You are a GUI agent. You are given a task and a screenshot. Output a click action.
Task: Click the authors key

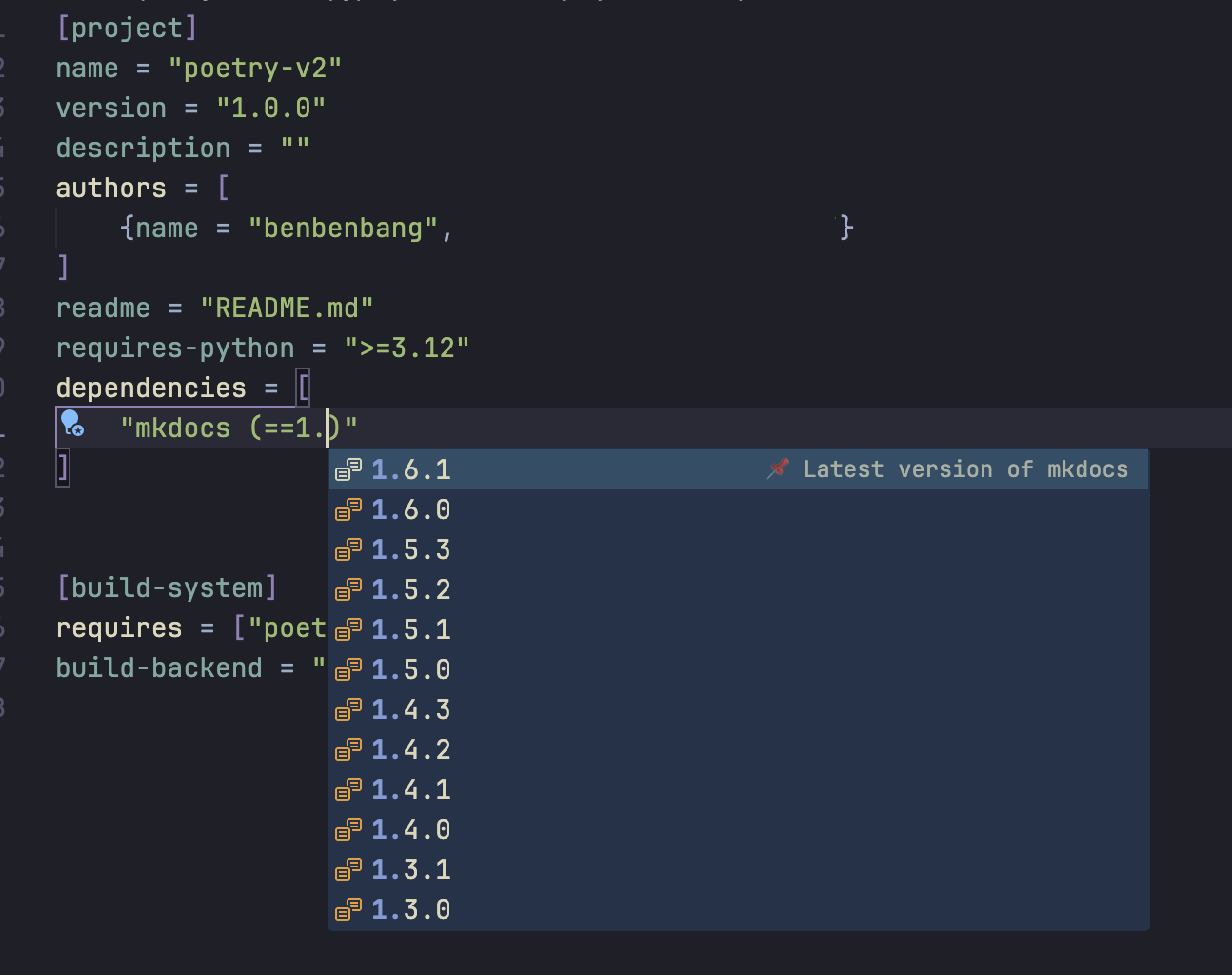pos(110,189)
